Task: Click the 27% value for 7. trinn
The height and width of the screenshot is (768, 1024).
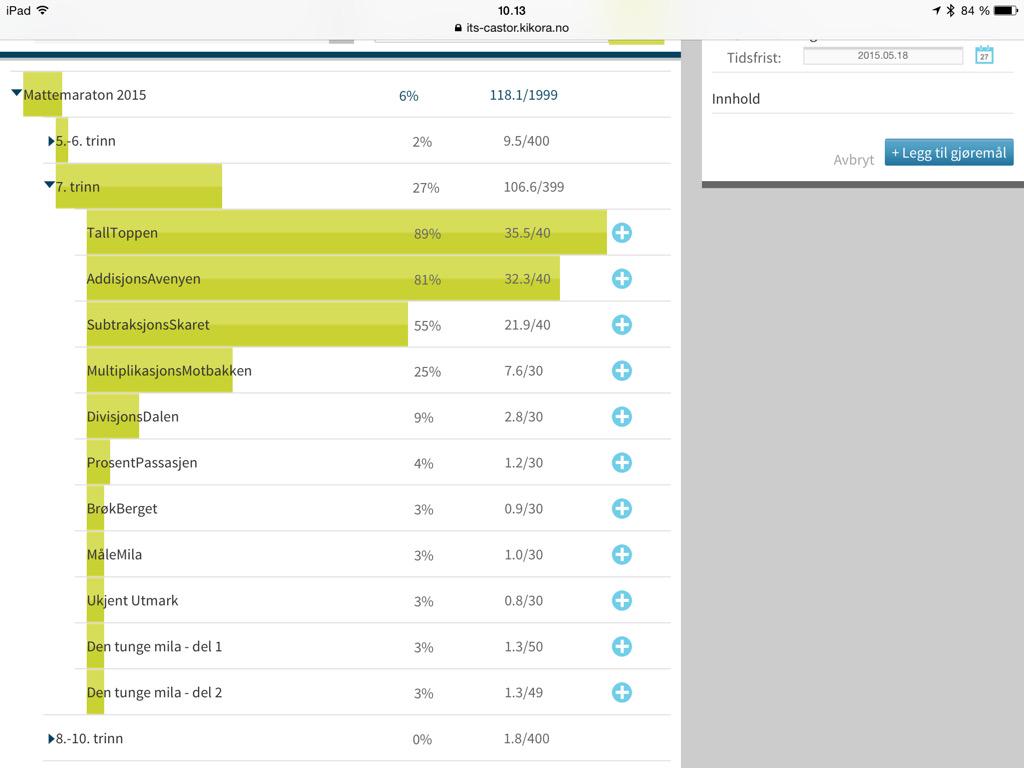Action: point(426,188)
